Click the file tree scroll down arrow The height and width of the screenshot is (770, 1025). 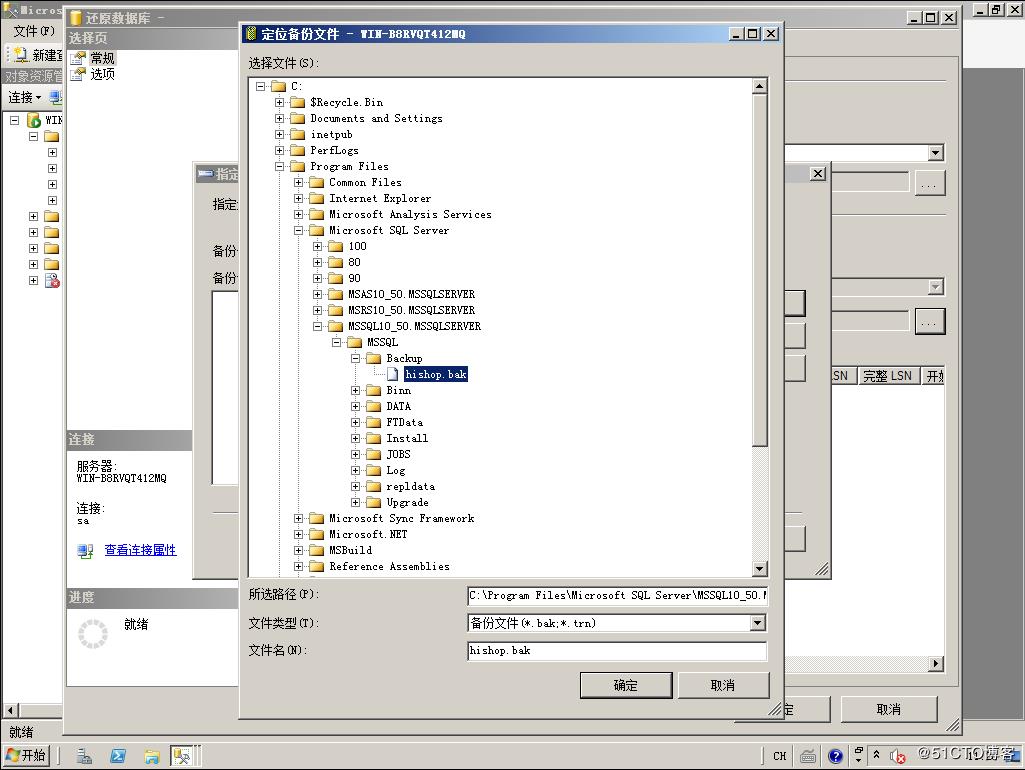coord(759,569)
